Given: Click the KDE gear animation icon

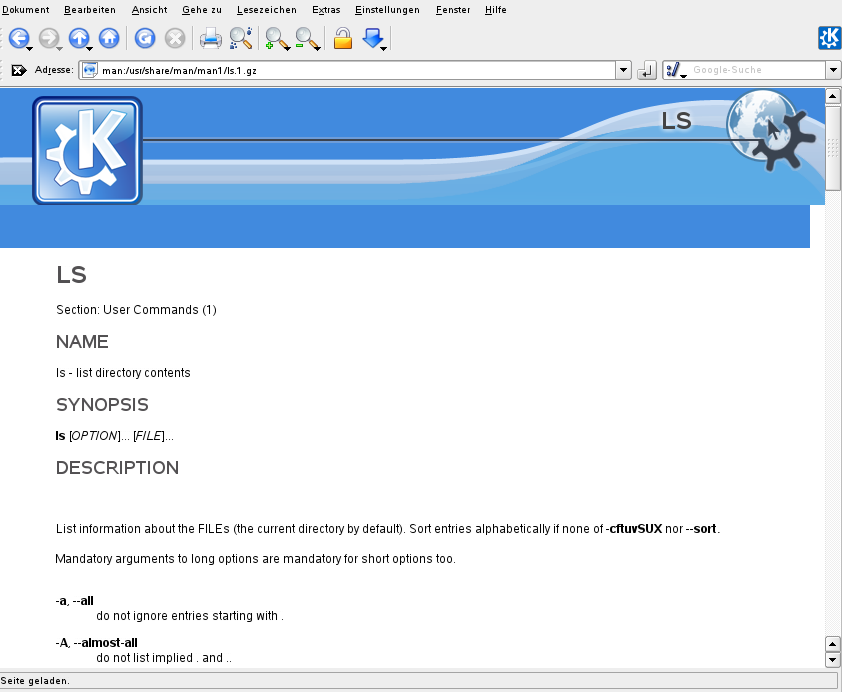Looking at the screenshot, I should tap(830, 38).
